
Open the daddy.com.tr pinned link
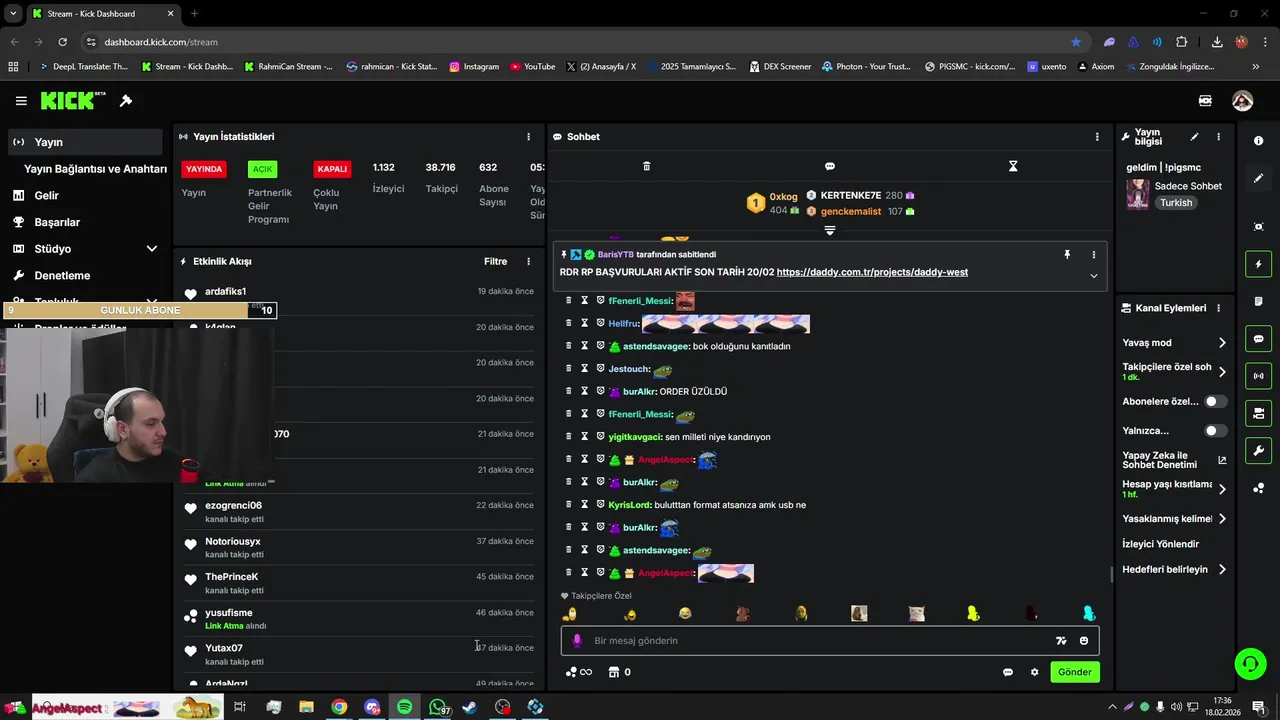tap(872, 272)
